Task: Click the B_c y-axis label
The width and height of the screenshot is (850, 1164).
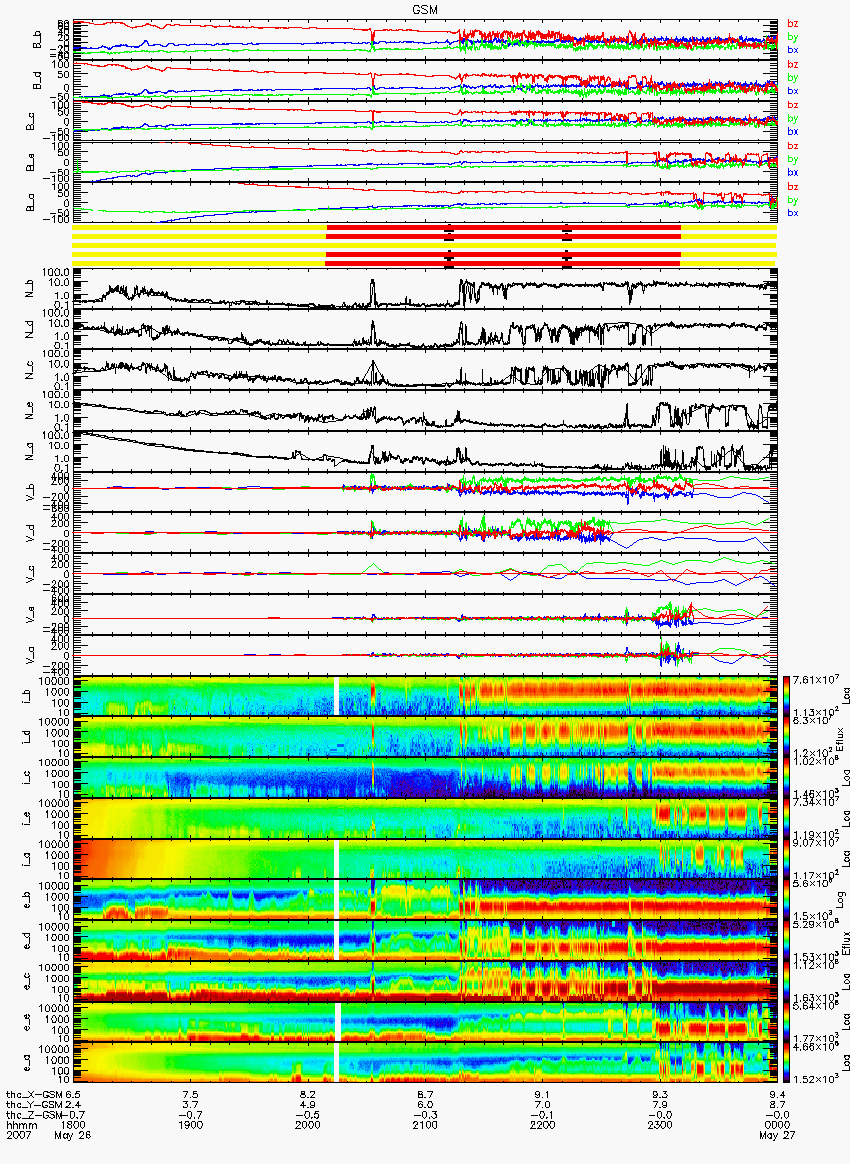Action: [x=31, y=122]
